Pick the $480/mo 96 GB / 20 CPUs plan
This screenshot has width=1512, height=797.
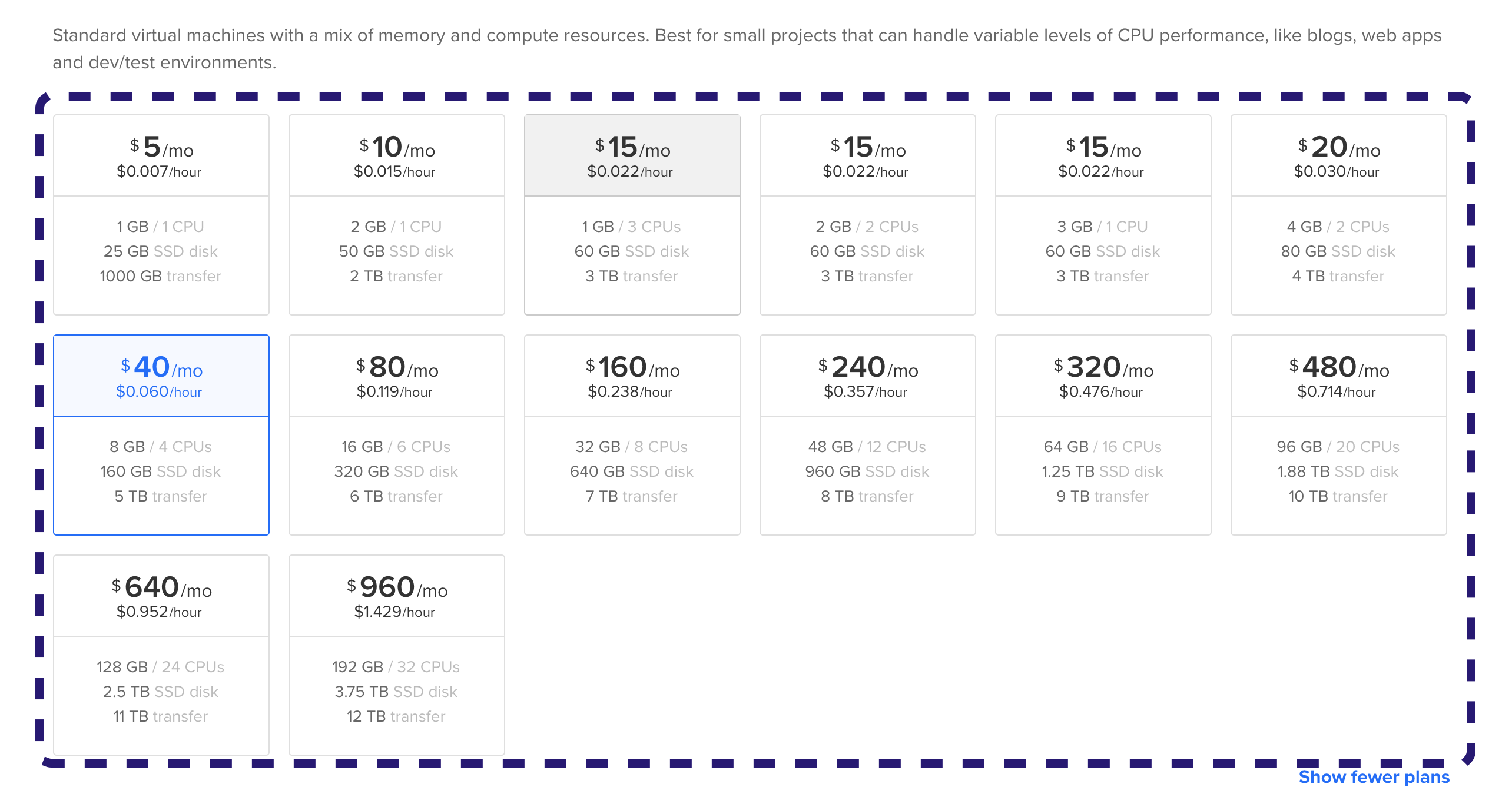point(1339,435)
